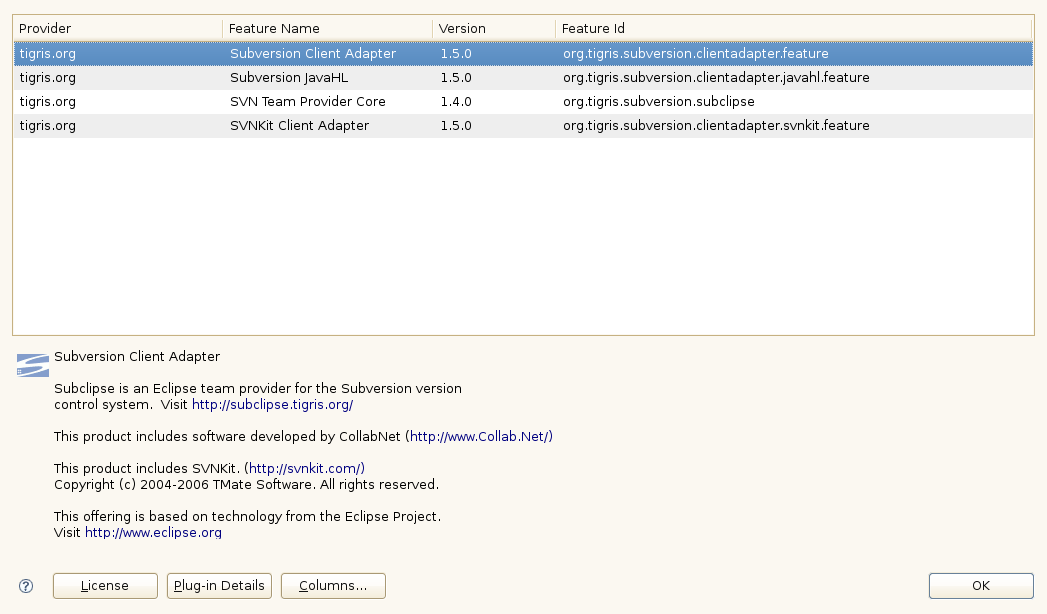The height and width of the screenshot is (614, 1047).
Task: Click tigris.org provider of SVNKit Client Adapter
Action: pos(47,125)
